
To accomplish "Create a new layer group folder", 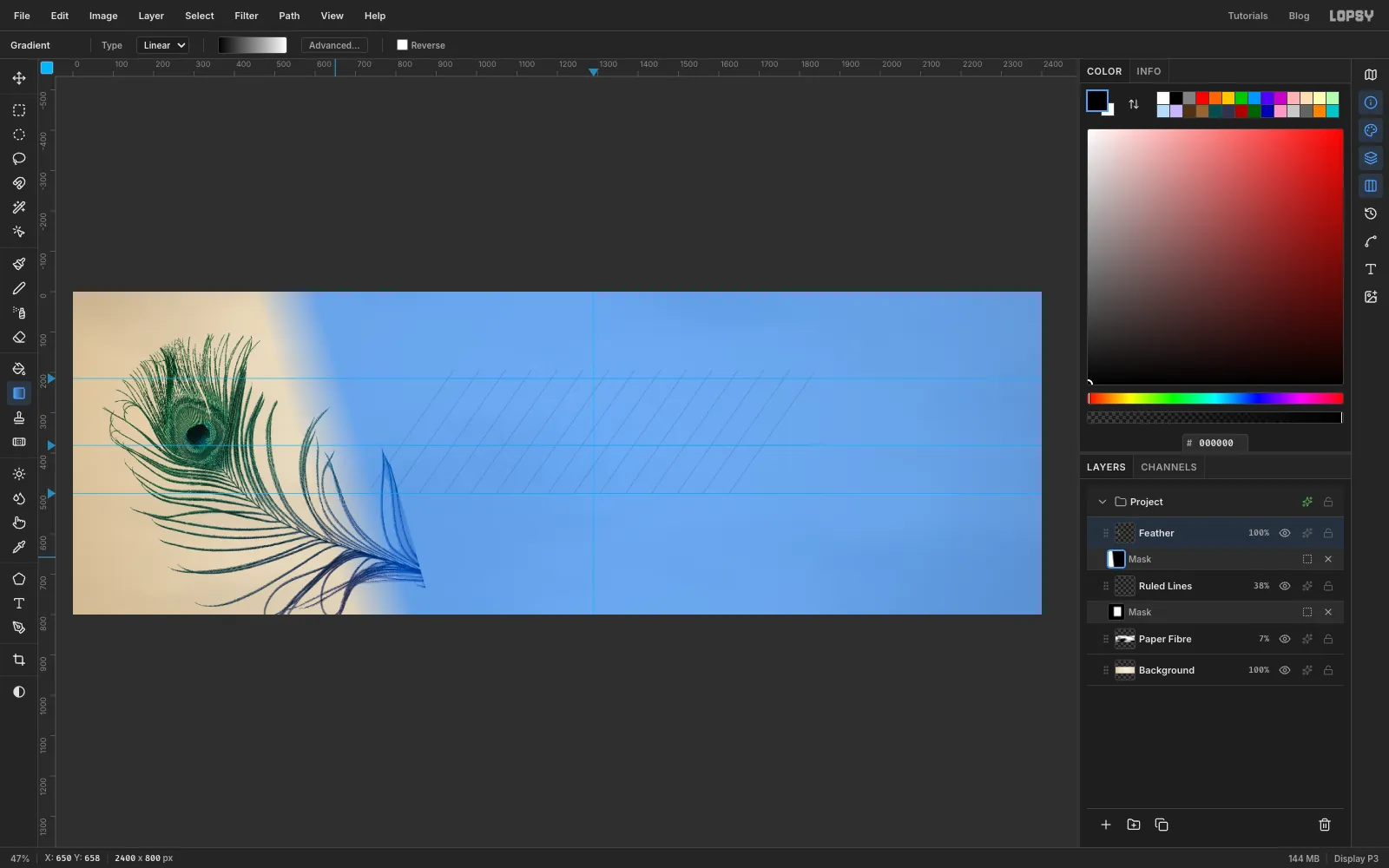I will [x=1134, y=825].
